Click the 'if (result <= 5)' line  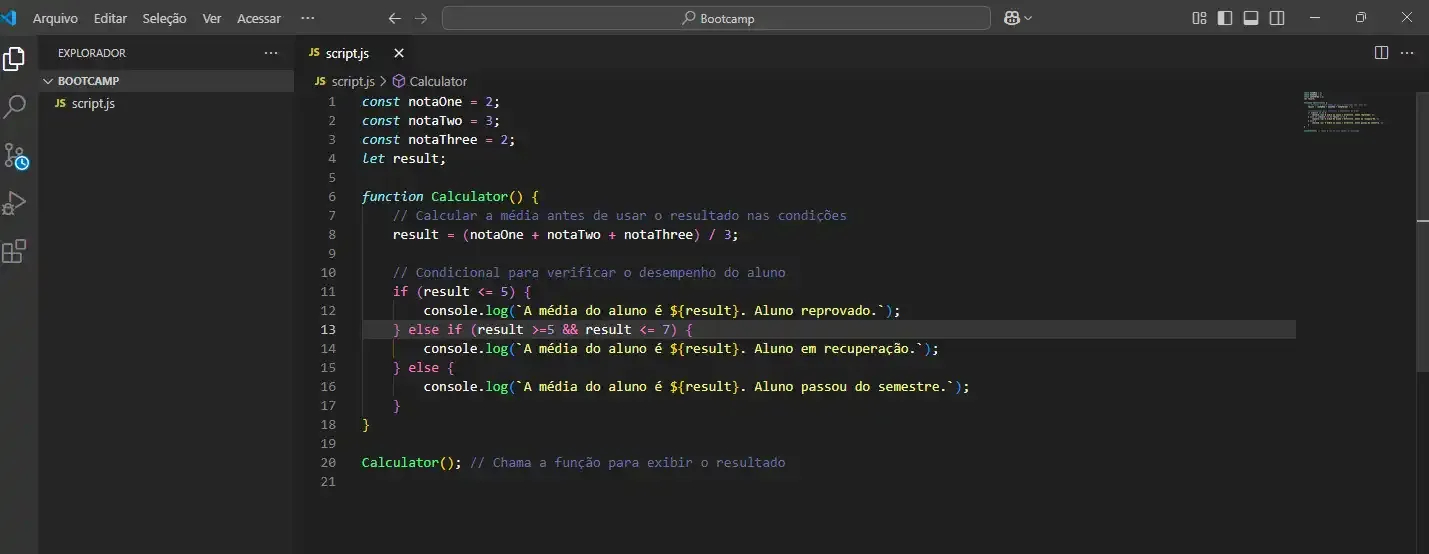click(462, 291)
